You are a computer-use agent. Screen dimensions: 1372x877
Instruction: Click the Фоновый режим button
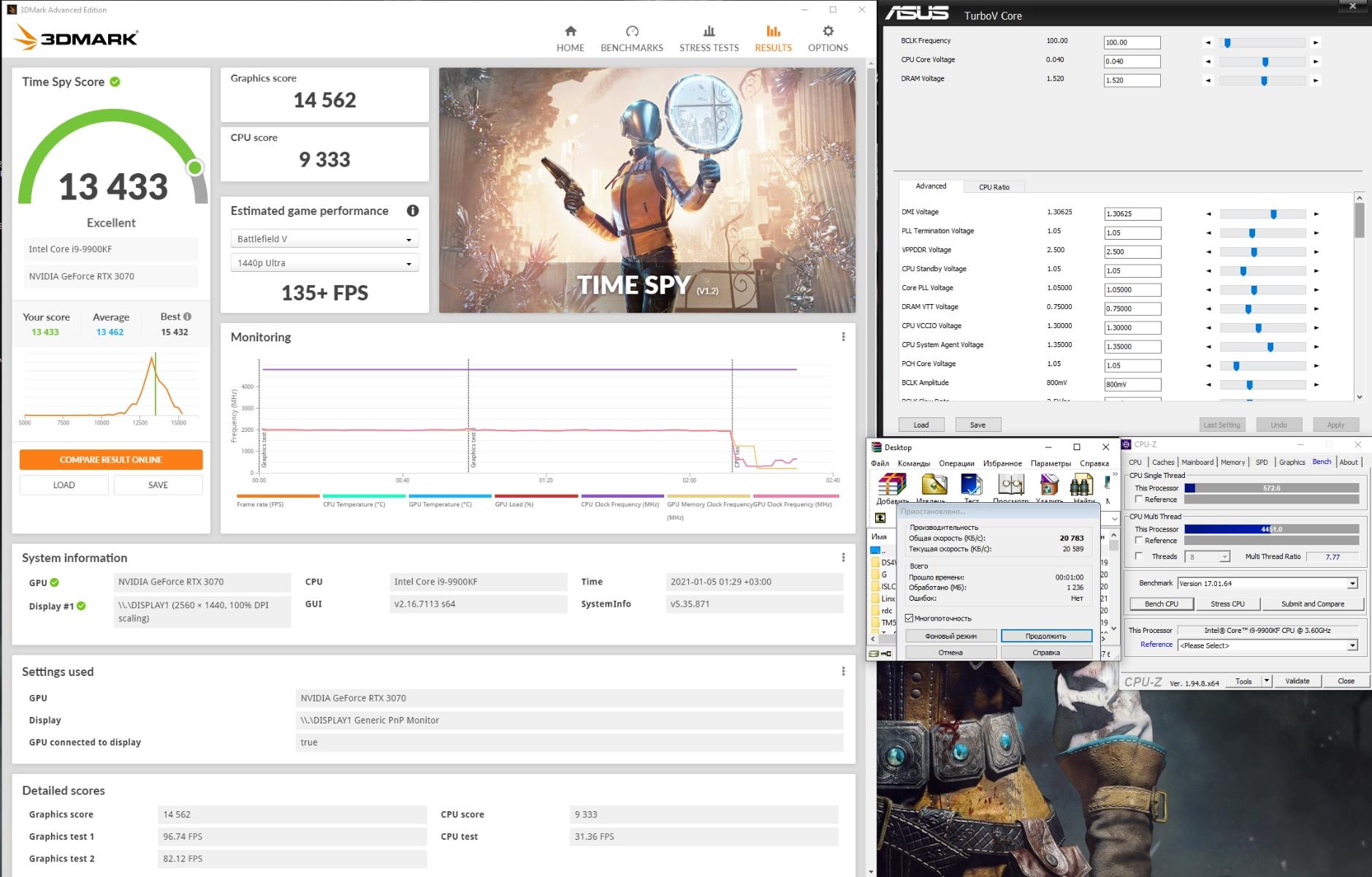point(950,636)
